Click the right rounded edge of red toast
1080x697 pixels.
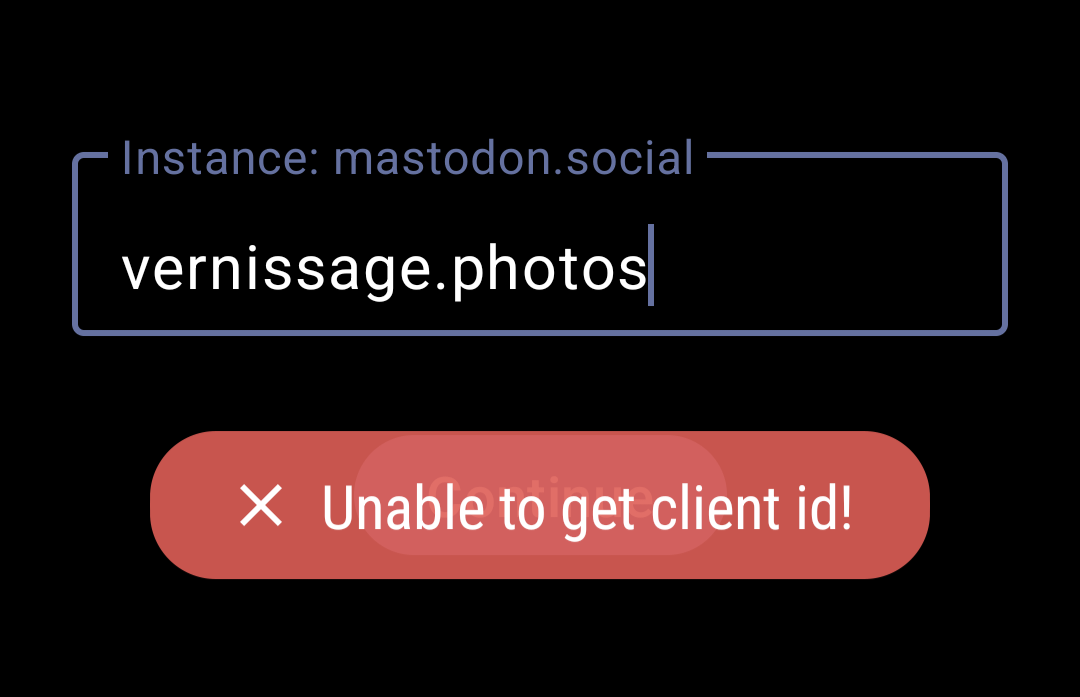click(901, 505)
